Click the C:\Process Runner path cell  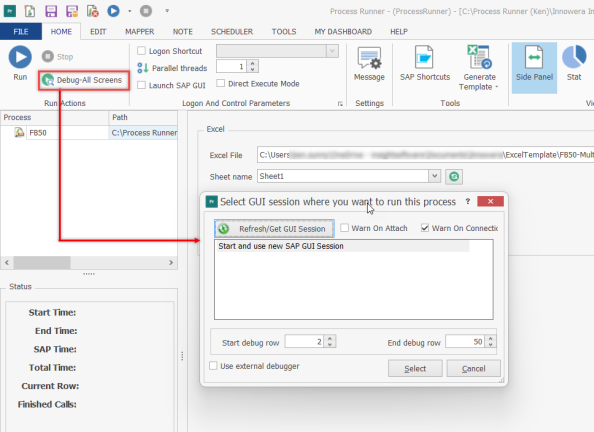tap(143, 133)
